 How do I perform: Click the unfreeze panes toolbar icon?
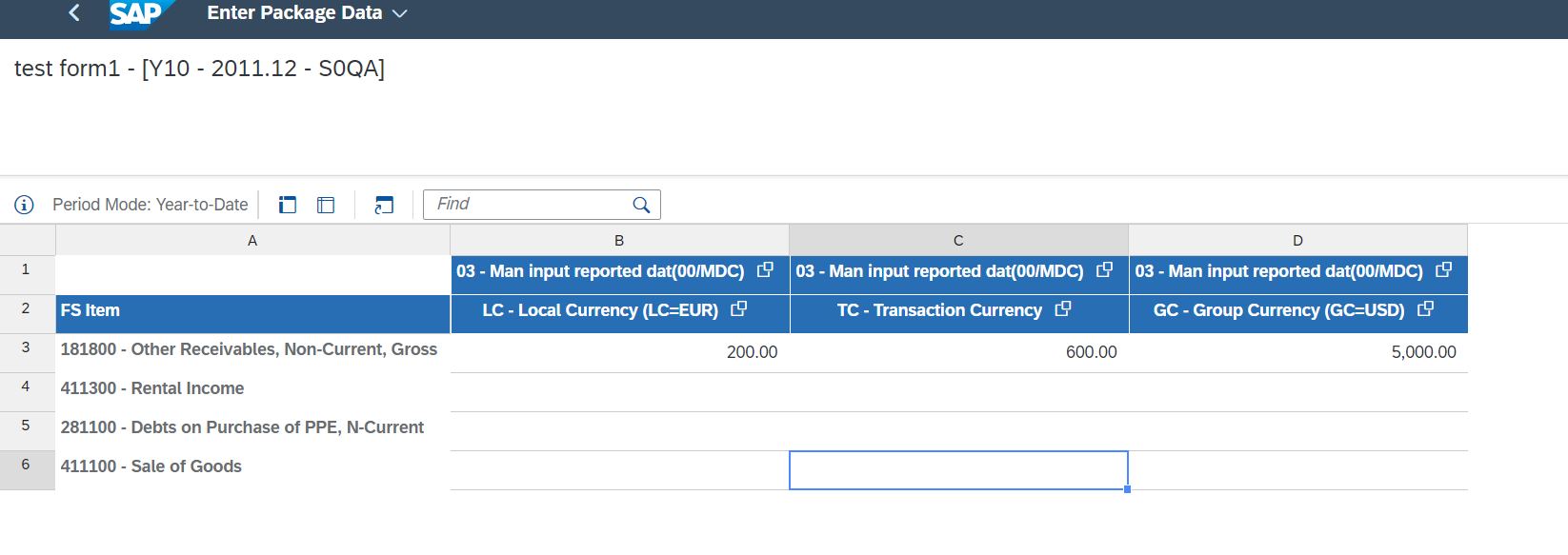(x=326, y=205)
